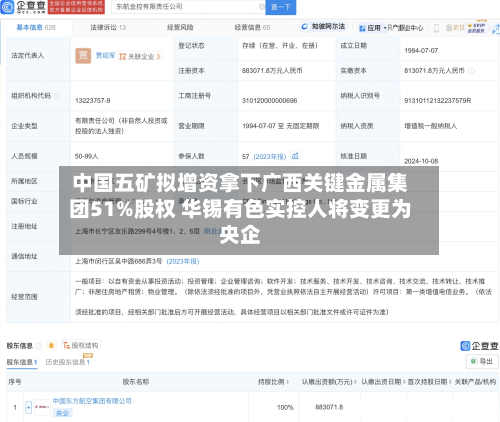Click the 100% shareholding ratio cell
Screen dimensions: 500x422
(285, 407)
